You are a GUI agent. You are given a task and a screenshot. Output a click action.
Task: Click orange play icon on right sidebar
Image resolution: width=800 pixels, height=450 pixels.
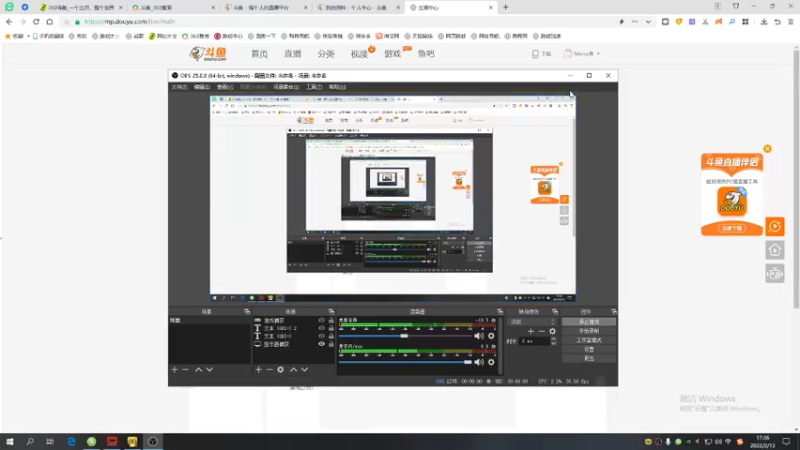(x=774, y=226)
